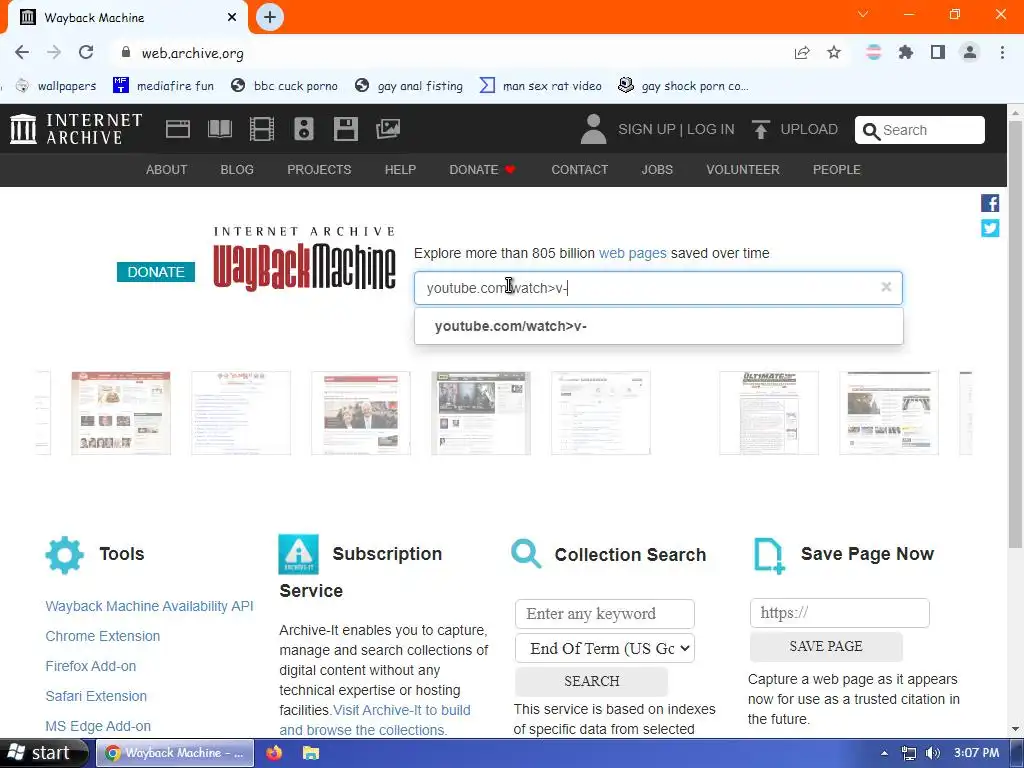This screenshot has width=1024, height=768.
Task: Click the Collection Search magnifier icon
Action: (526, 554)
